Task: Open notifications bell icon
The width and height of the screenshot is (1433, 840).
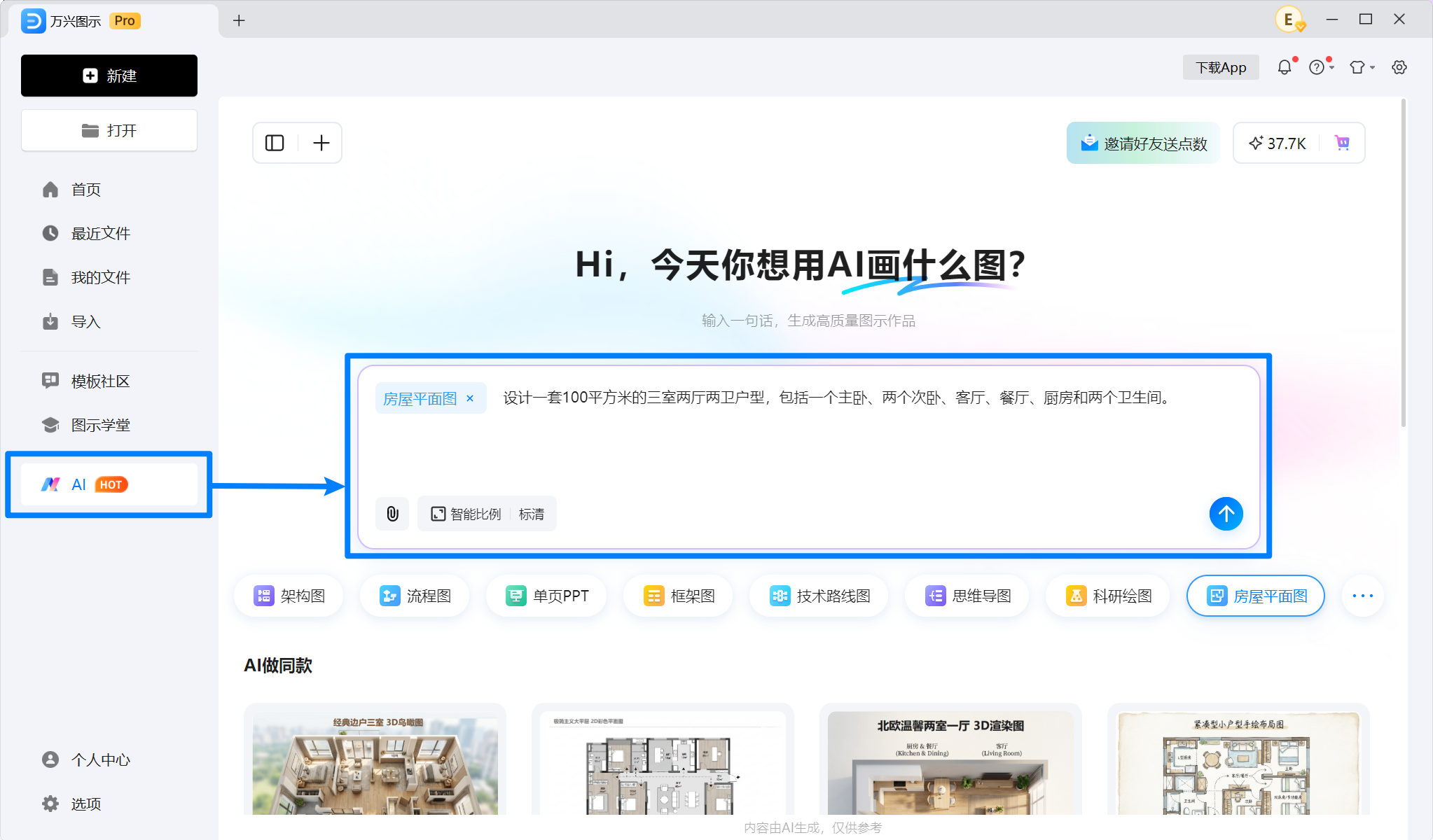Action: point(1285,67)
